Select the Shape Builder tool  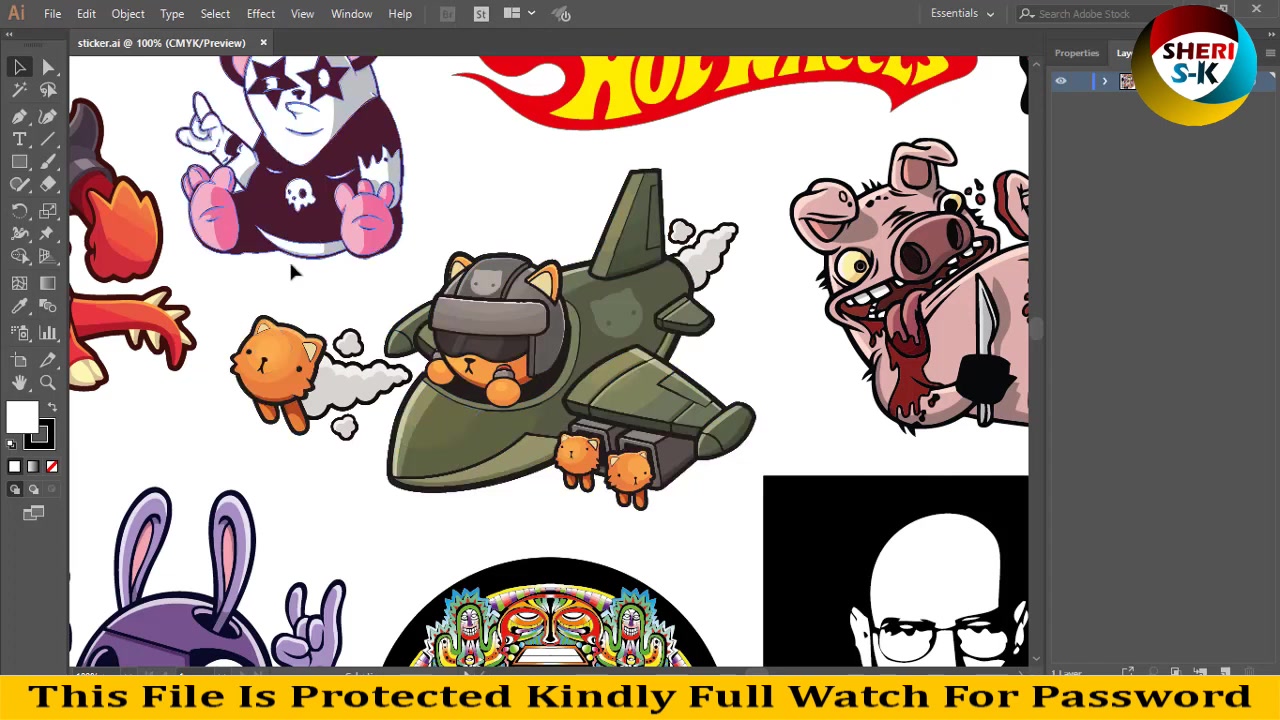click(20, 257)
